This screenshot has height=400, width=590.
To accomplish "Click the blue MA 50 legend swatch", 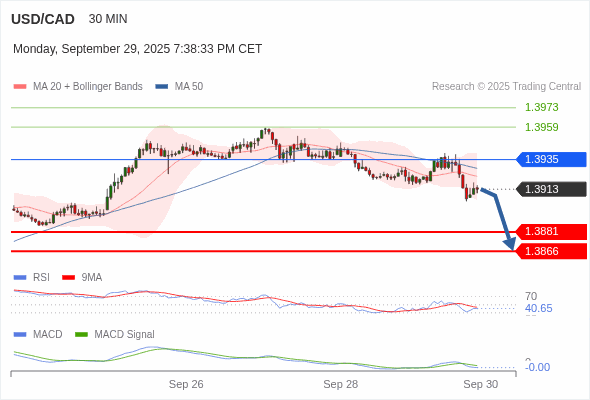I will coord(162,87).
